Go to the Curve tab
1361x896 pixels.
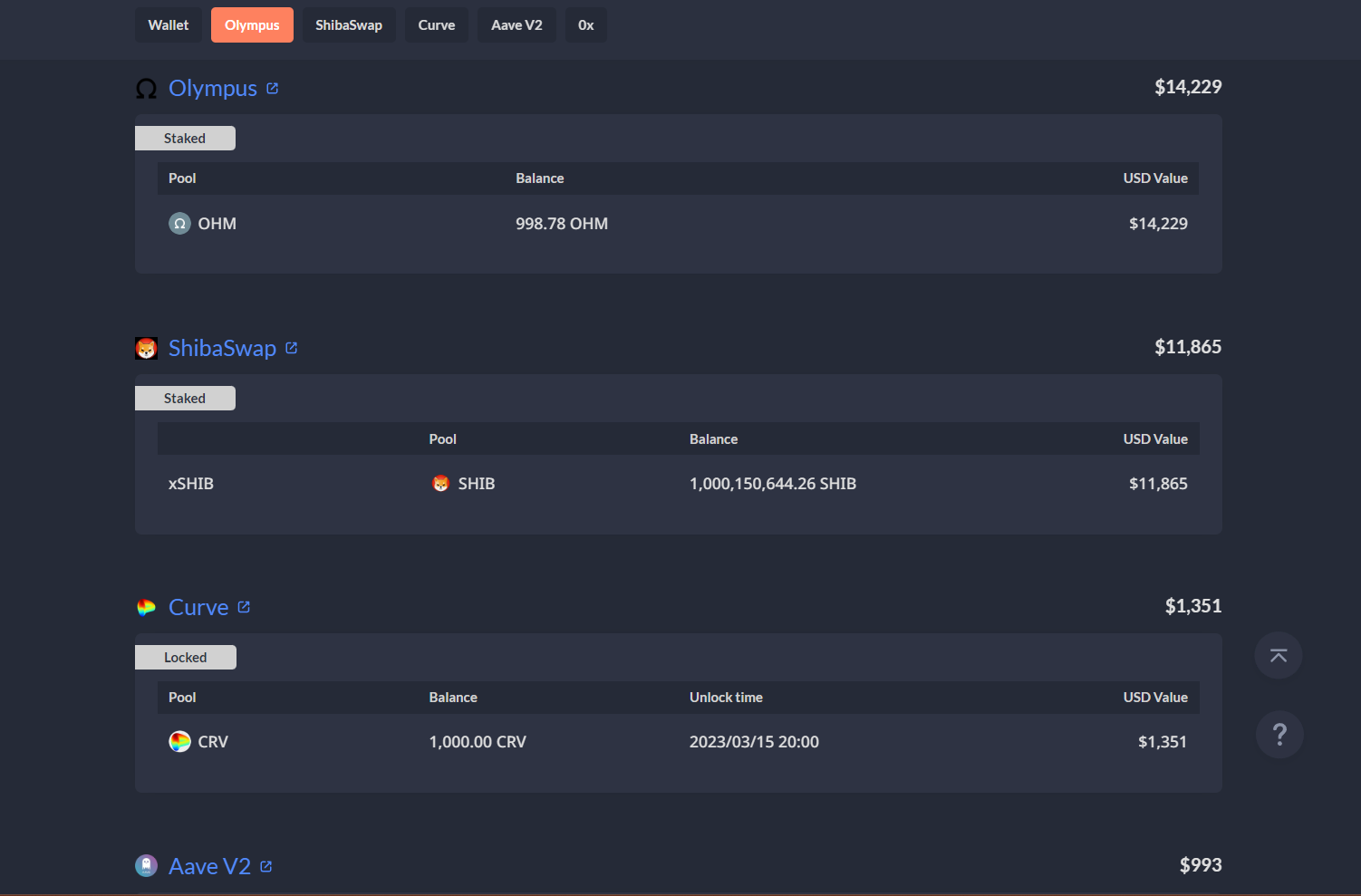click(x=437, y=25)
